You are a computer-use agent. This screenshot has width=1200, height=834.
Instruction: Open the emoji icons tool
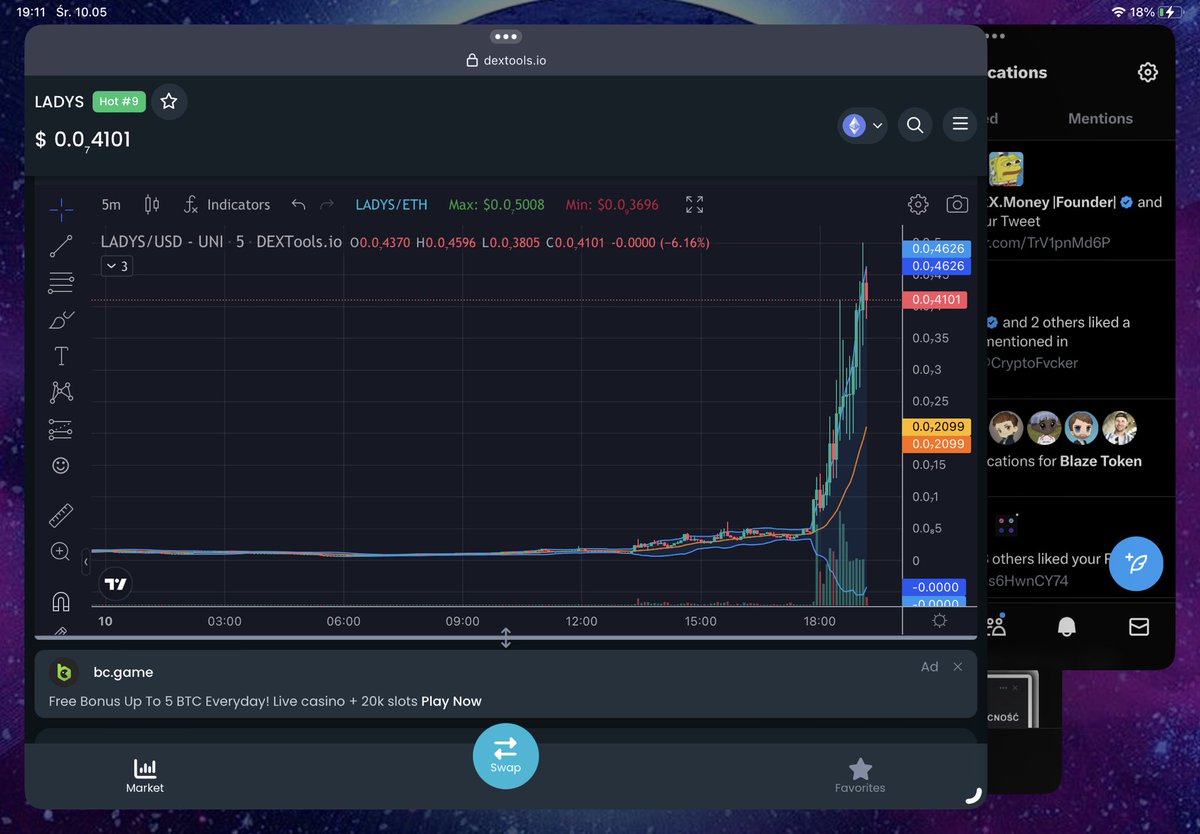[x=61, y=466]
